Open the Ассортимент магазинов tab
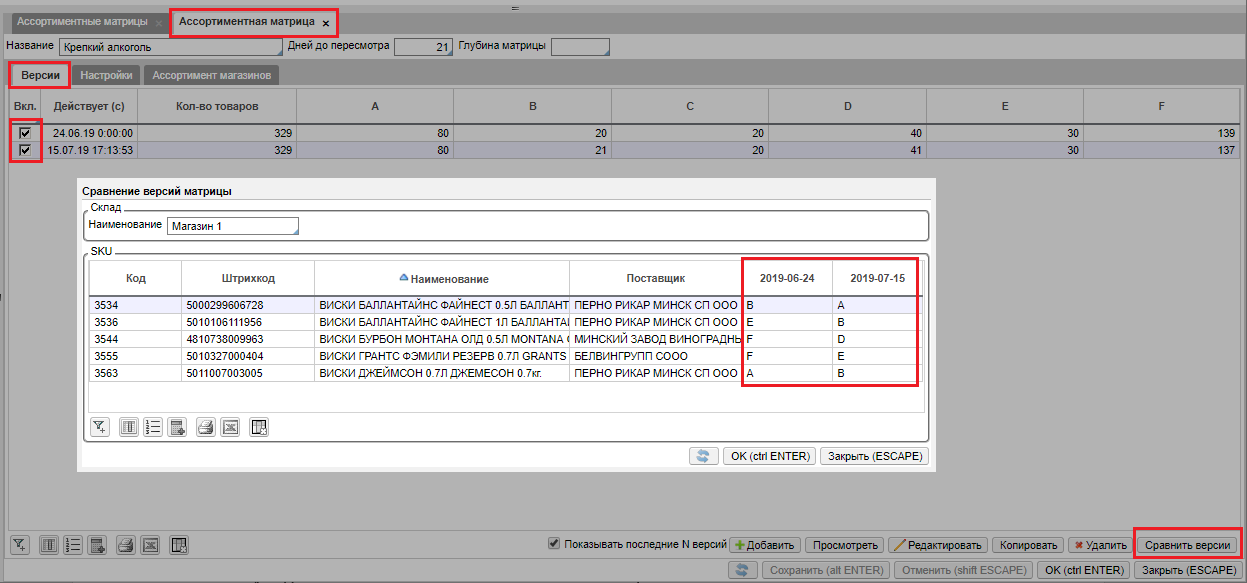The height and width of the screenshot is (583, 1247). pos(211,75)
